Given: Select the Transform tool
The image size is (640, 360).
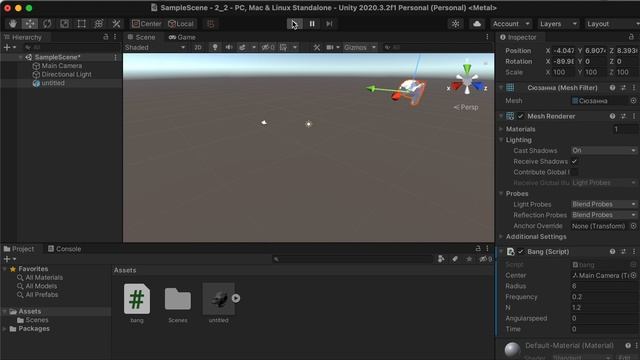Looking at the screenshot, I should click(x=99, y=24).
